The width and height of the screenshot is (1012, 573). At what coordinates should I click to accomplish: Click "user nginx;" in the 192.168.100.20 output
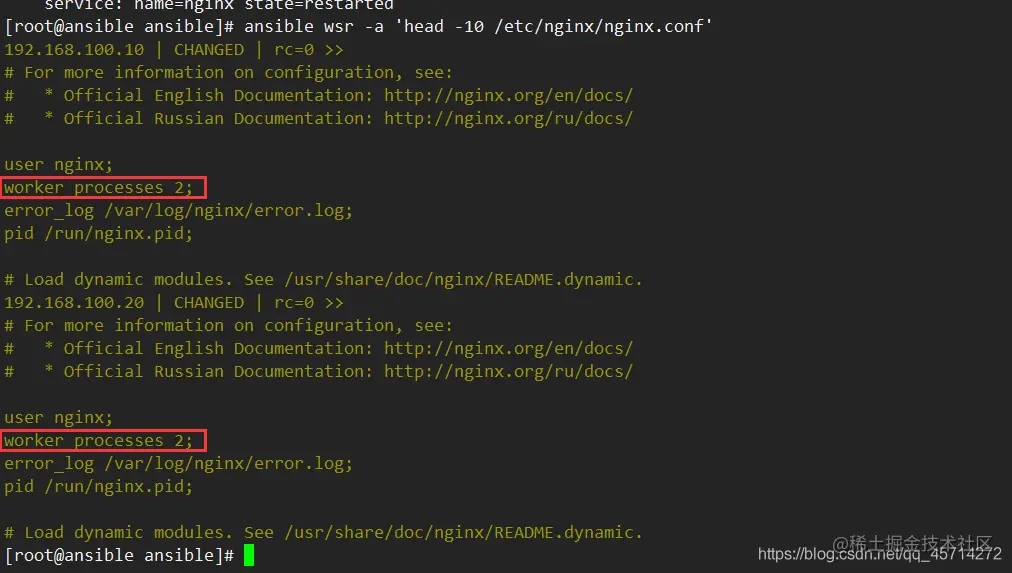(x=59, y=418)
